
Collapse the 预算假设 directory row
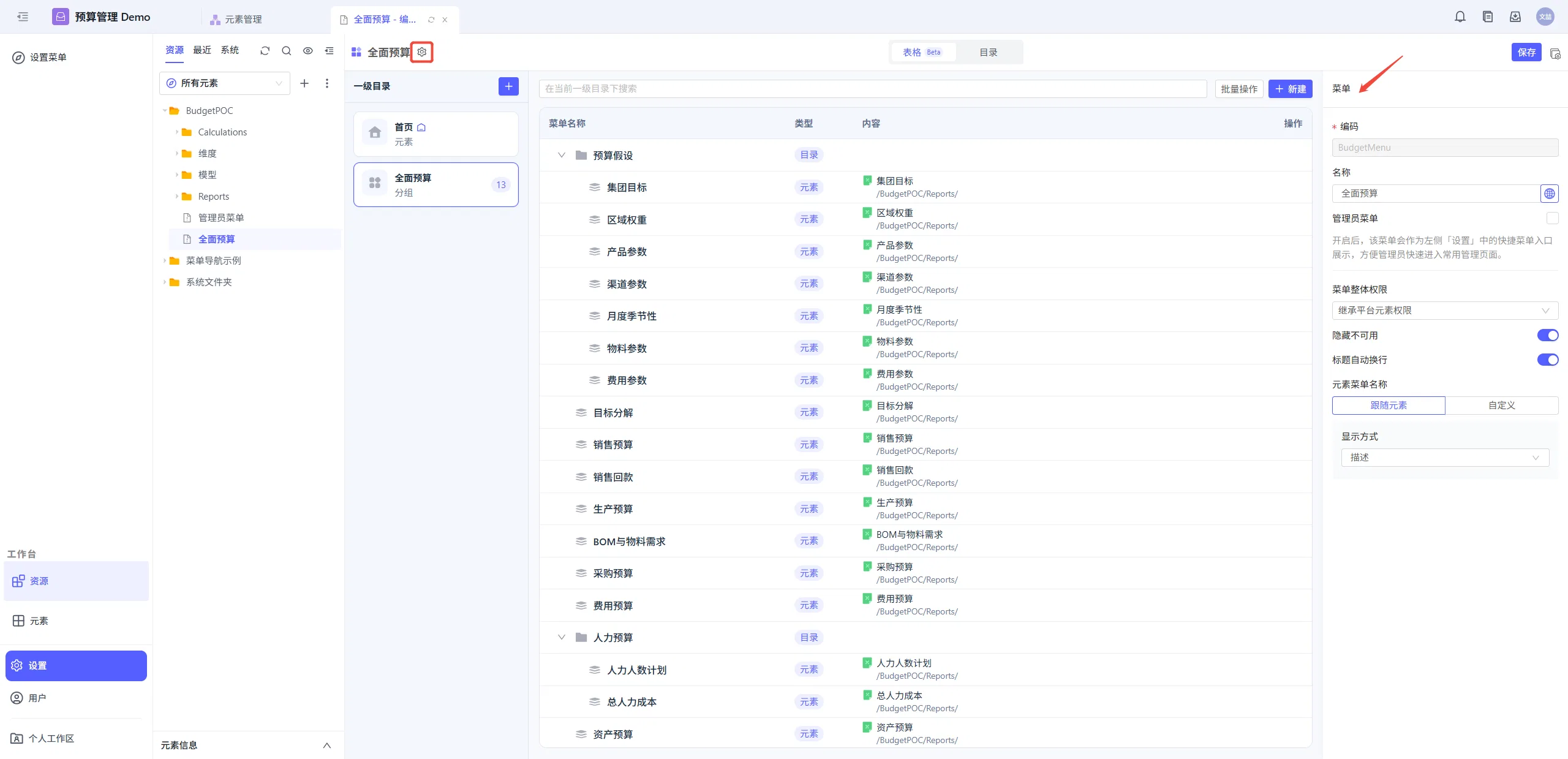pos(562,155)
